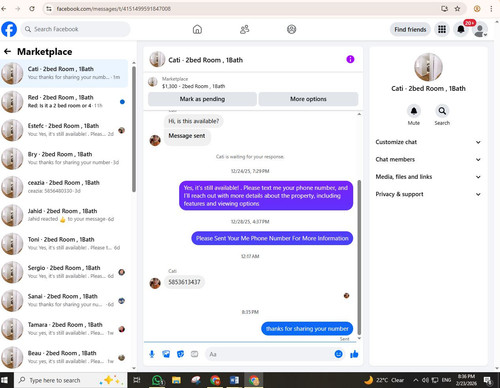Open the apps grid menu icon
The height and width of the screenshot is (388, 500).
pyautogui.click(x=442, y=29)
